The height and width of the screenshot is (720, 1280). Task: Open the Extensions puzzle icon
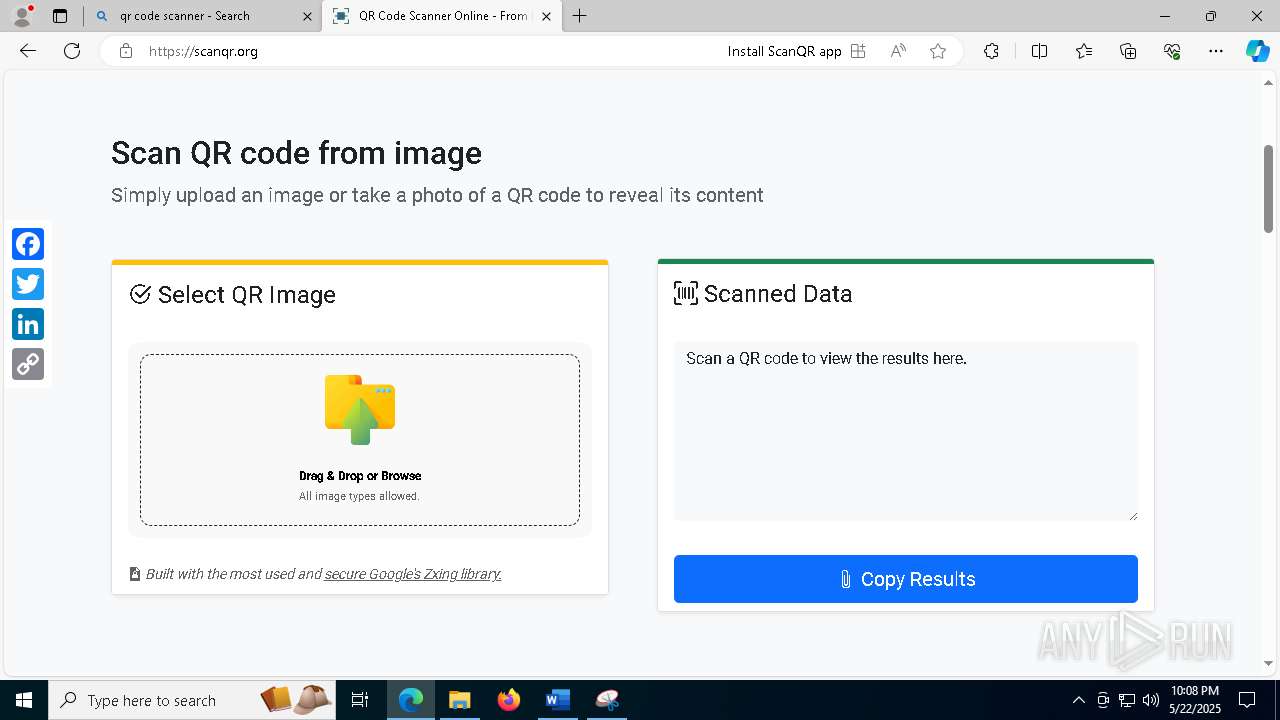tap(991, 51)
